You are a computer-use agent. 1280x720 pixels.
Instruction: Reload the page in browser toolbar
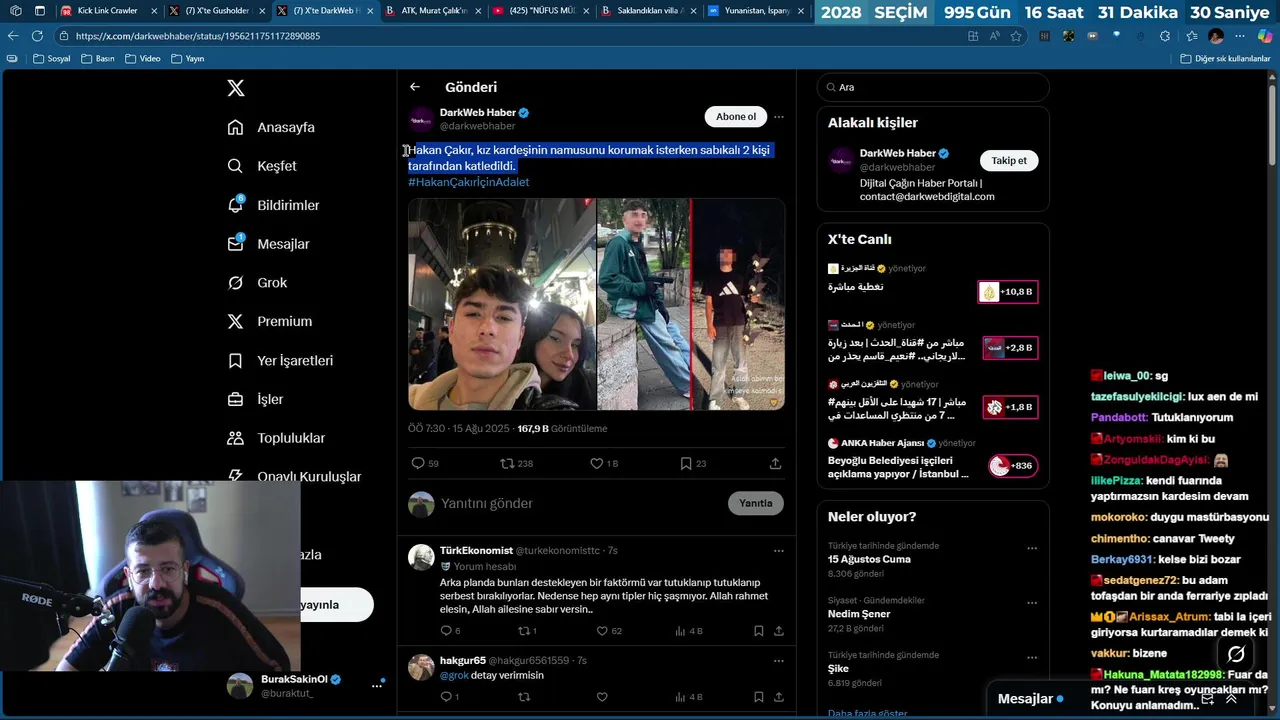(37, 36)
